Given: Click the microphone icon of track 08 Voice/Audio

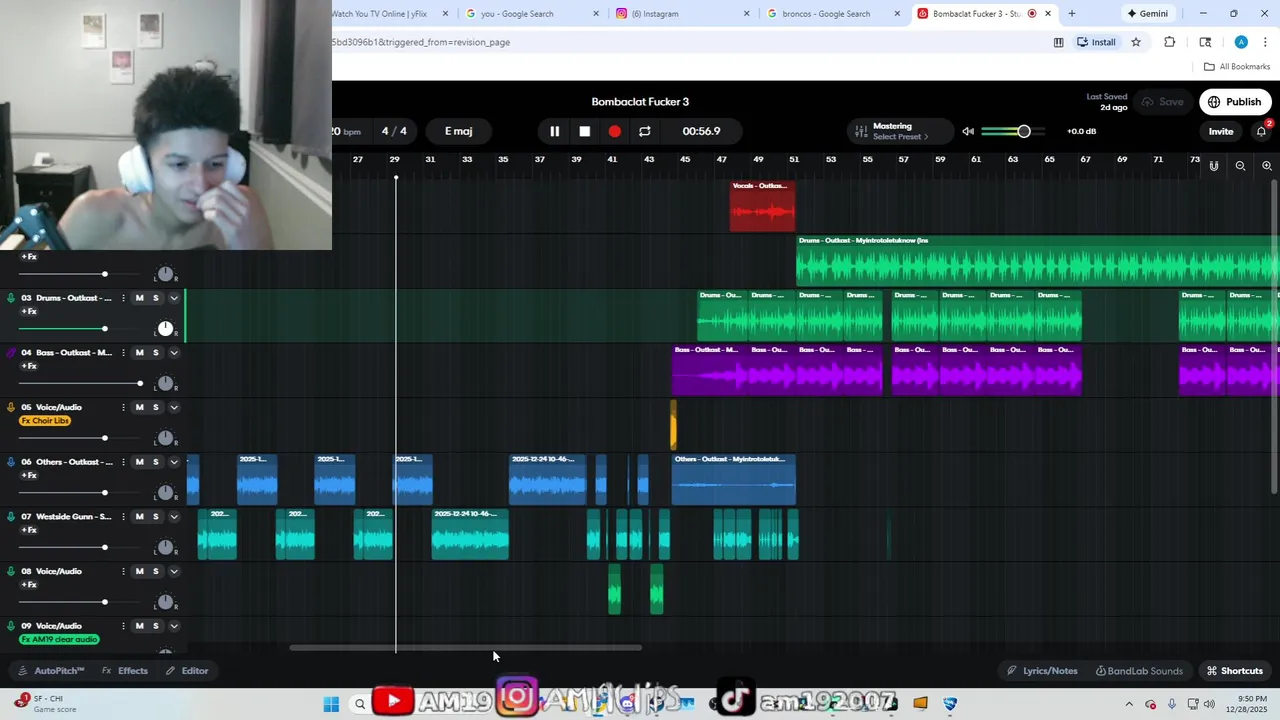Looking at the screenshot, I should [x=11, y=571].
